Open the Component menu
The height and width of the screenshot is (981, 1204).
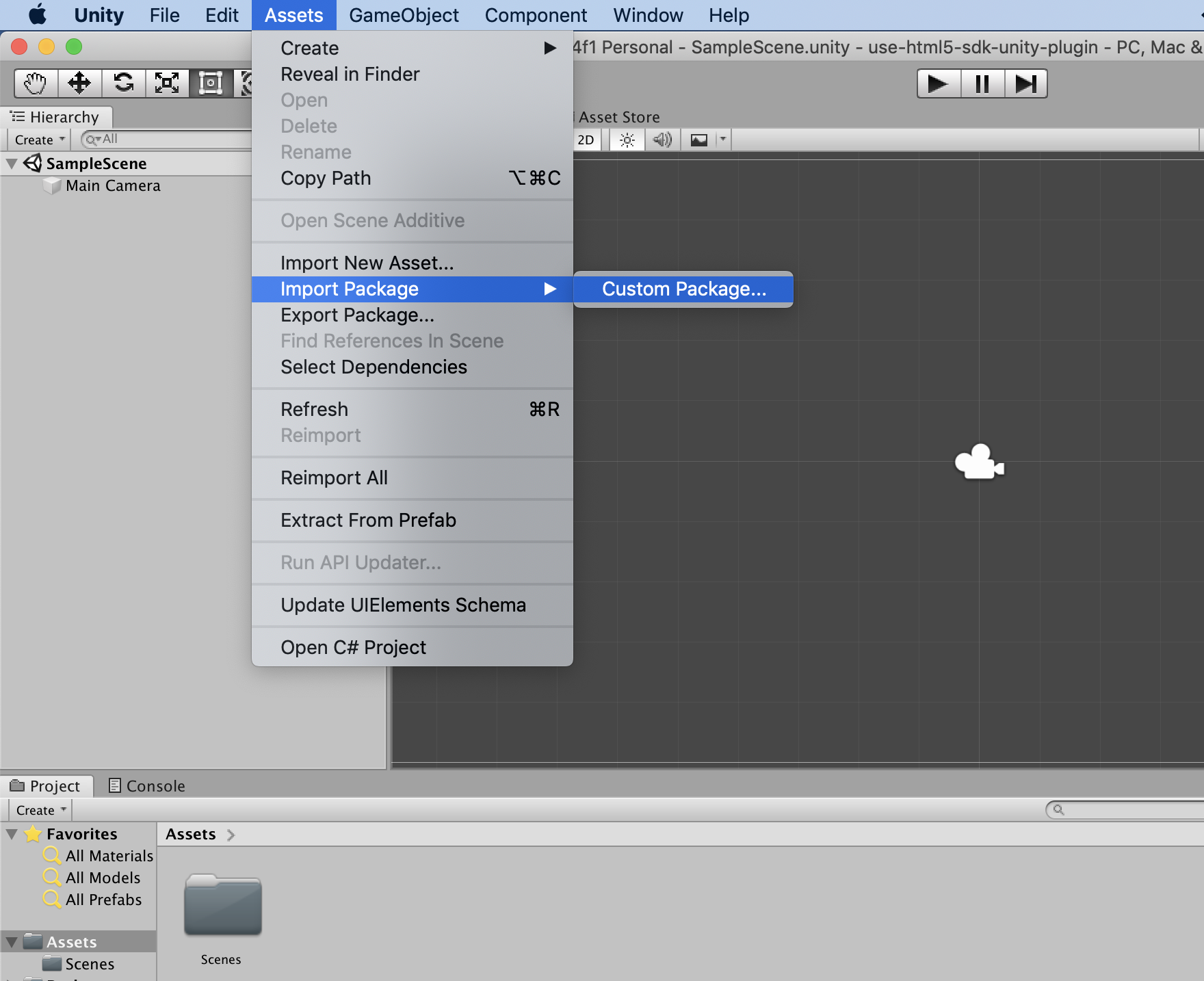536,15
